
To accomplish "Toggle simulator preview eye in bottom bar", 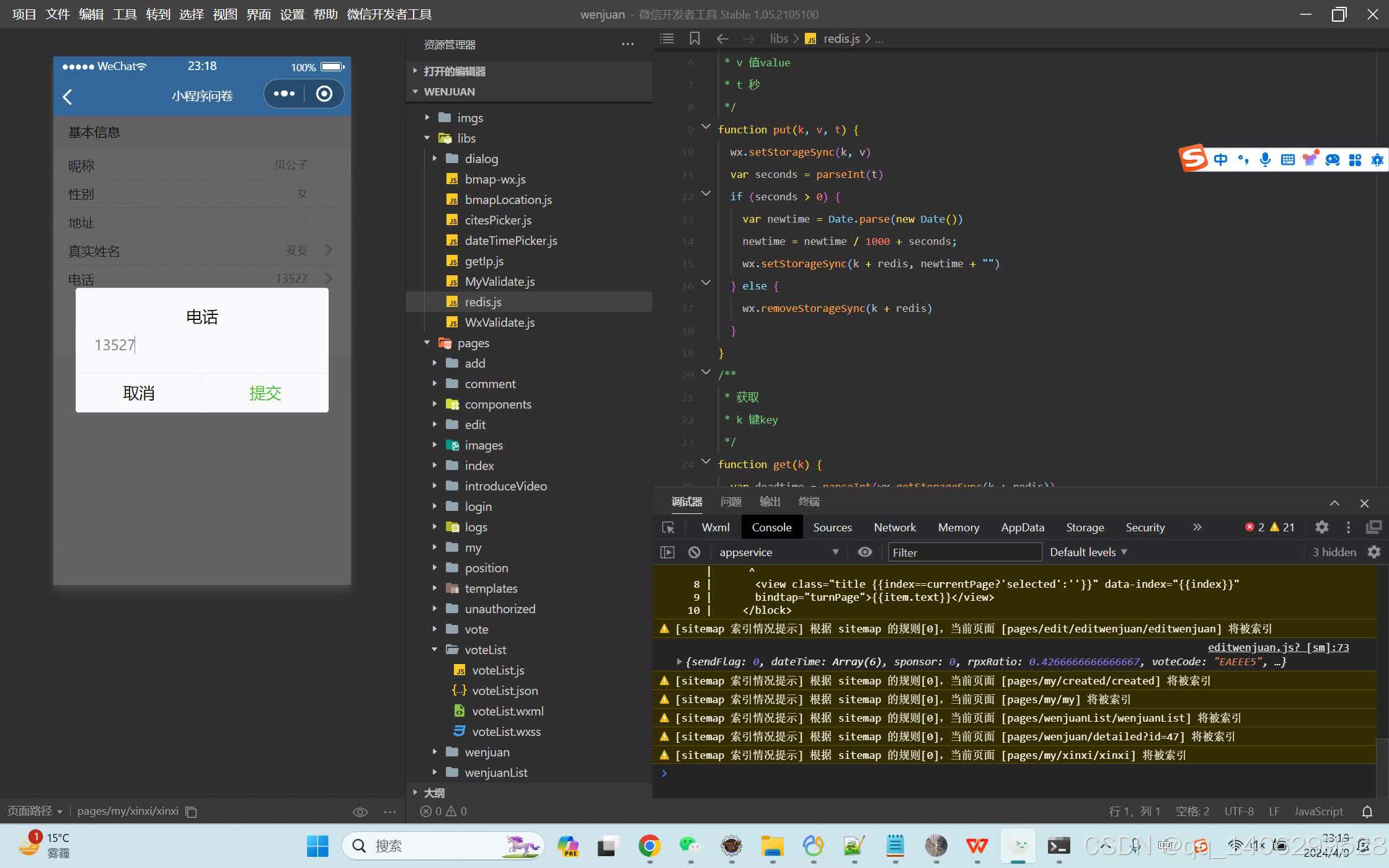I will 360,812.
